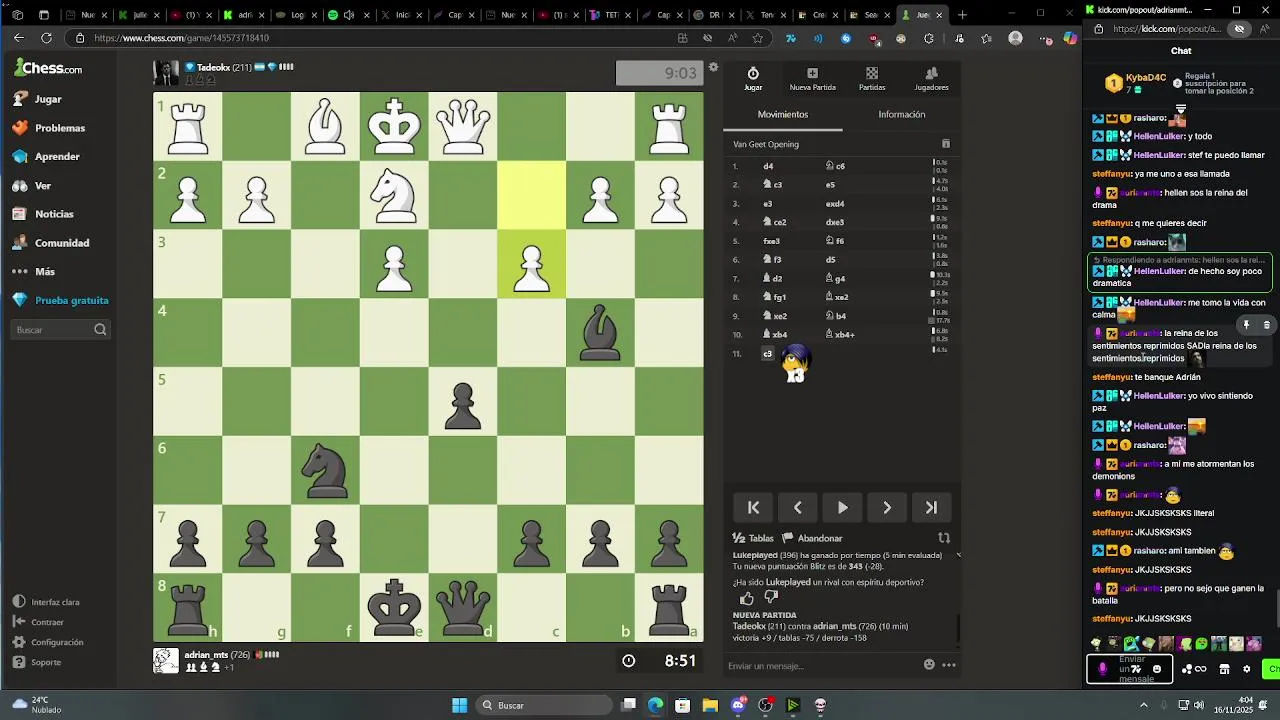This screenshot has height=720, width=1280.
Task: Open the Partidas games tab
Action: click(872, 79)
